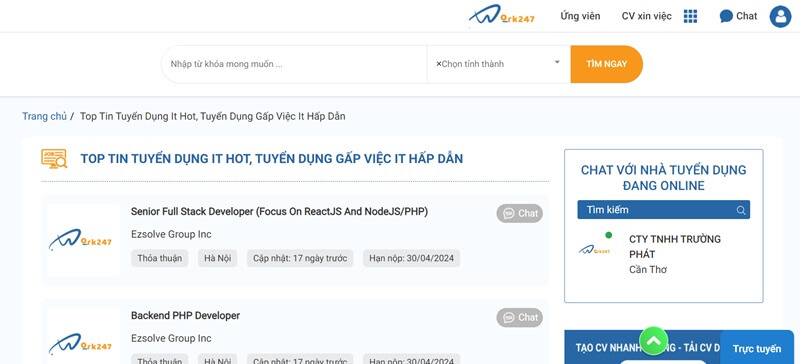
Task: Open Chat from the header
Action: (x=738, y=16)
